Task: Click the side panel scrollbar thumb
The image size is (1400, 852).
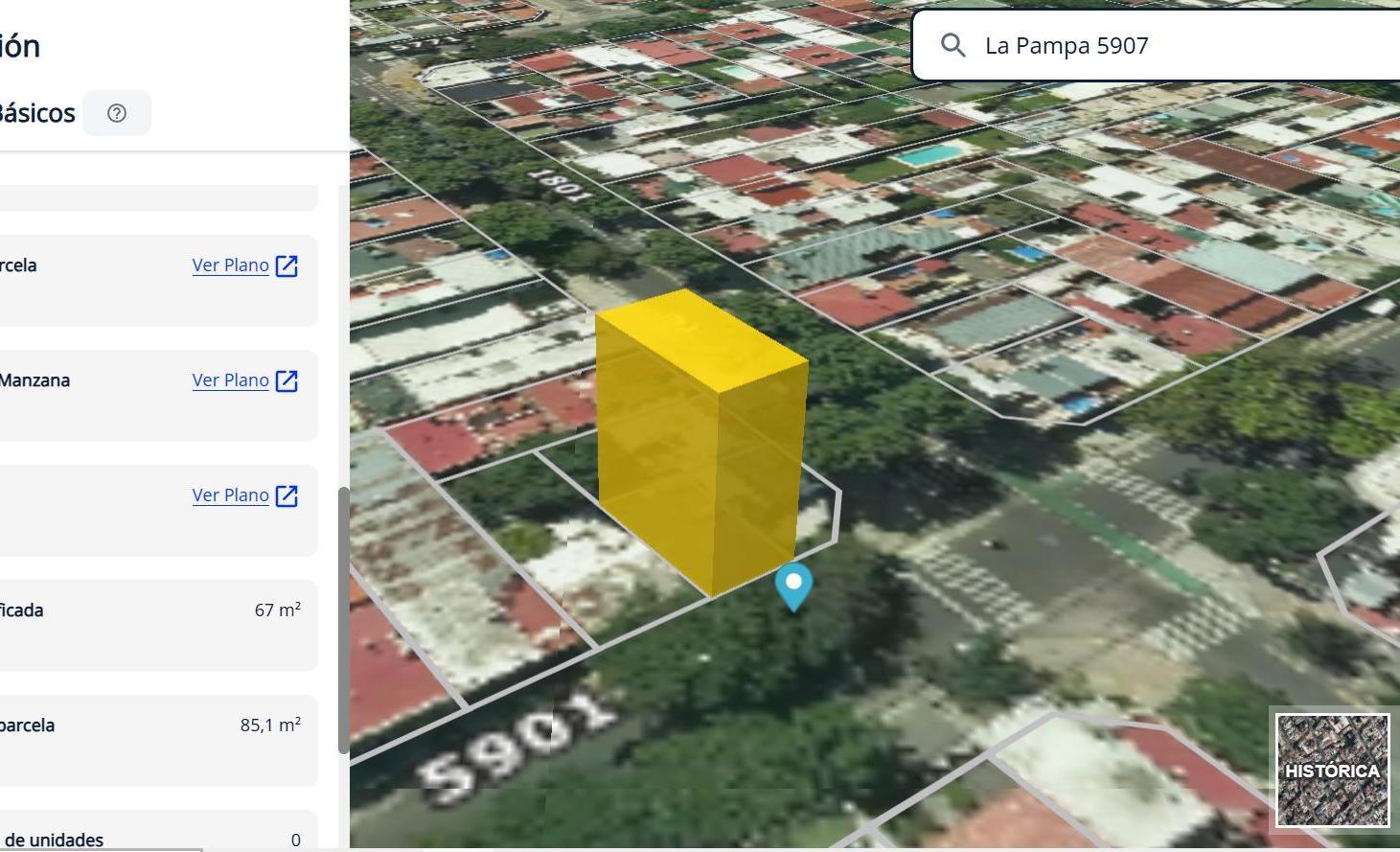Action: click(344, 620)
